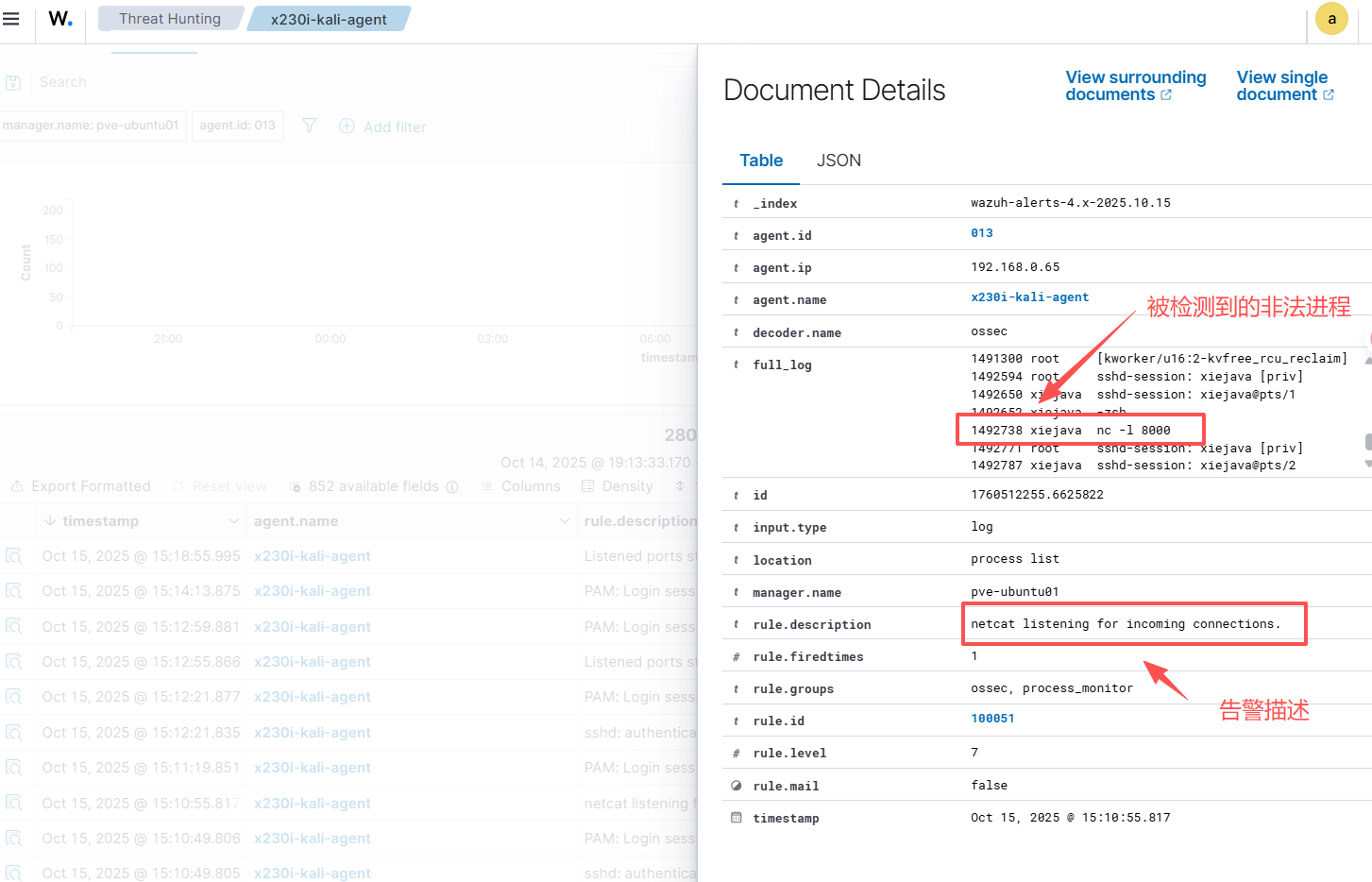Screen dimensions: 1372x882
Task: Click rule.id 100051 link
Action: 992,719
